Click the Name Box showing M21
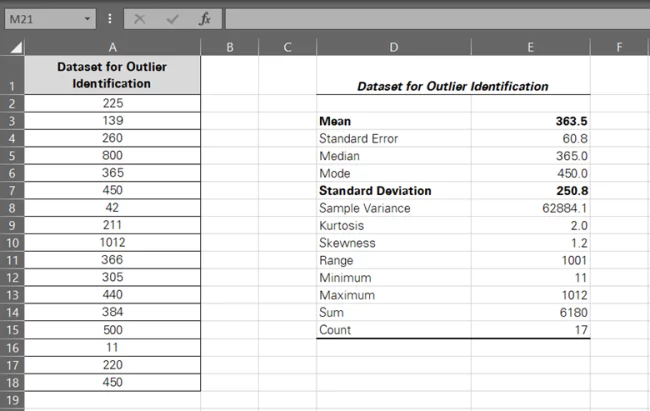650x411 pixels. coord(50,19)
